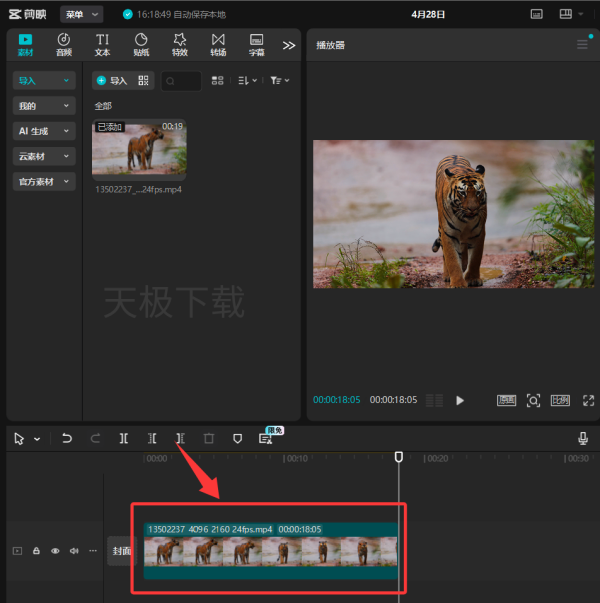
Task: Open the 文本 text tab
Action: tap(102, 45)
